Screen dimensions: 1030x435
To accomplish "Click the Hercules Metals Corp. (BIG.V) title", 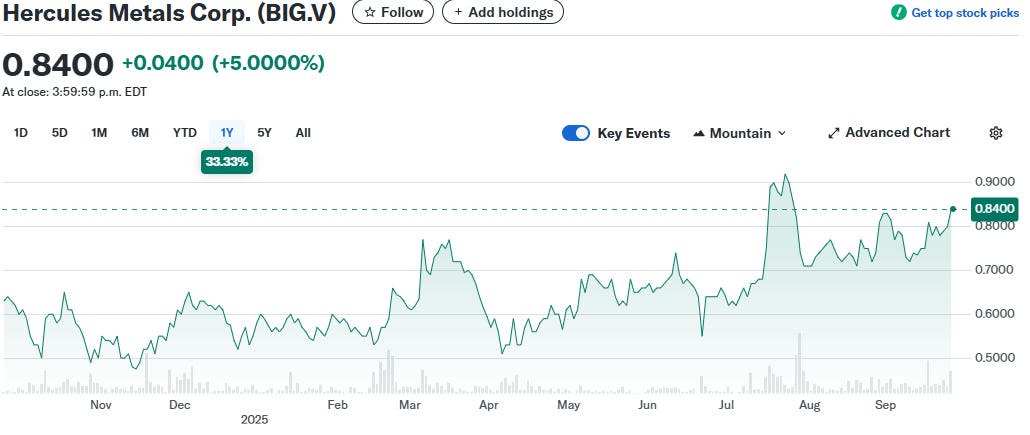I will point(169,14).
